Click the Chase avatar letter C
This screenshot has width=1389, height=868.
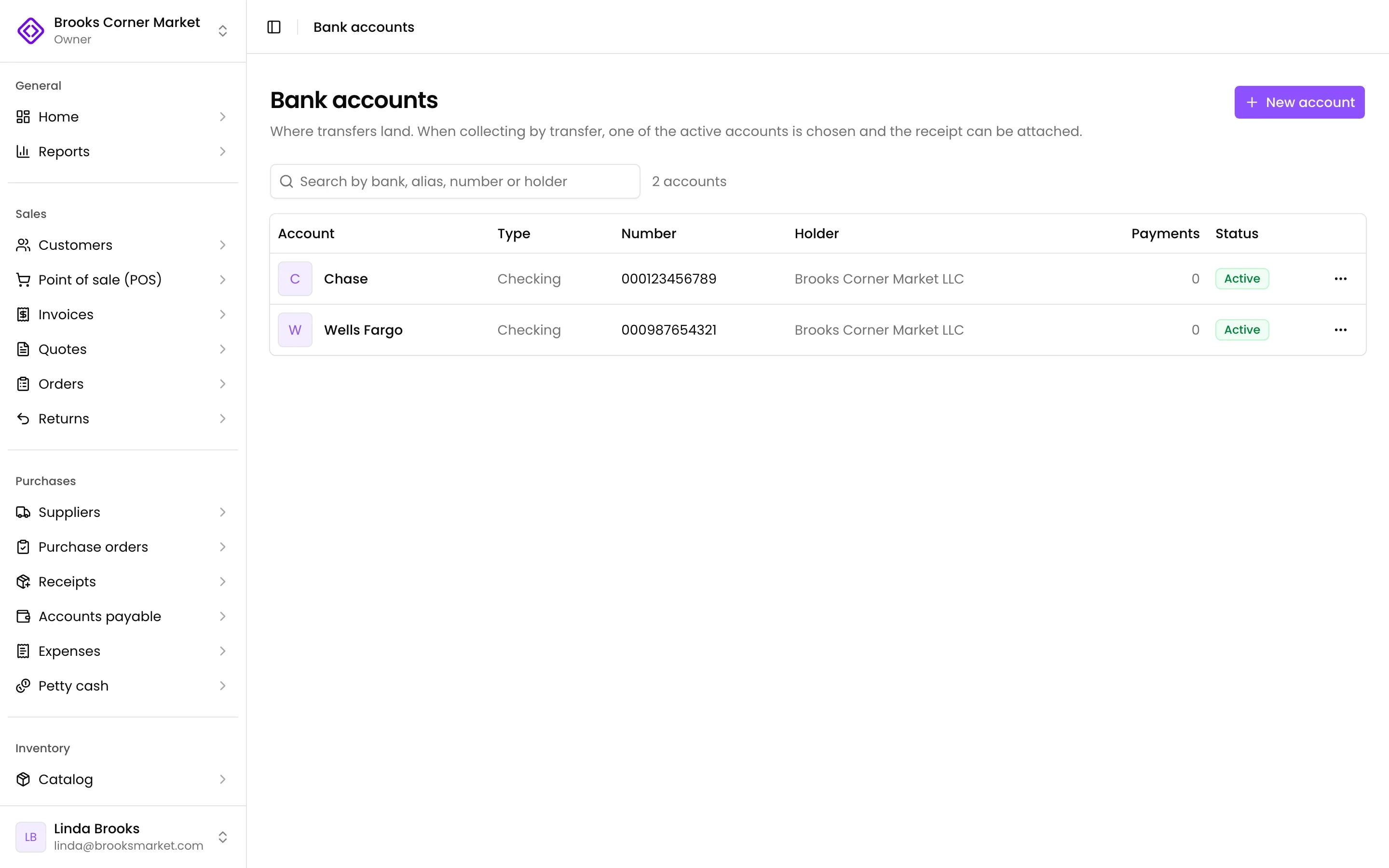(295, 278)
